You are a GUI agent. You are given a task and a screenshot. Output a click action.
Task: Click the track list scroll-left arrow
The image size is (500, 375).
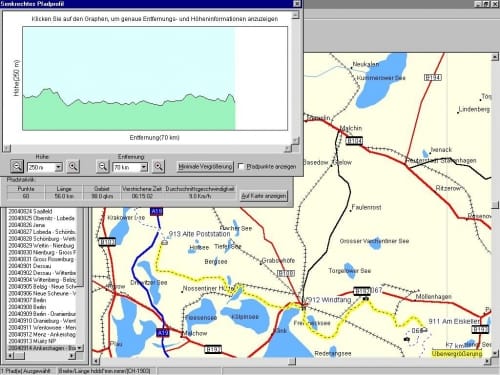[10, 356]
